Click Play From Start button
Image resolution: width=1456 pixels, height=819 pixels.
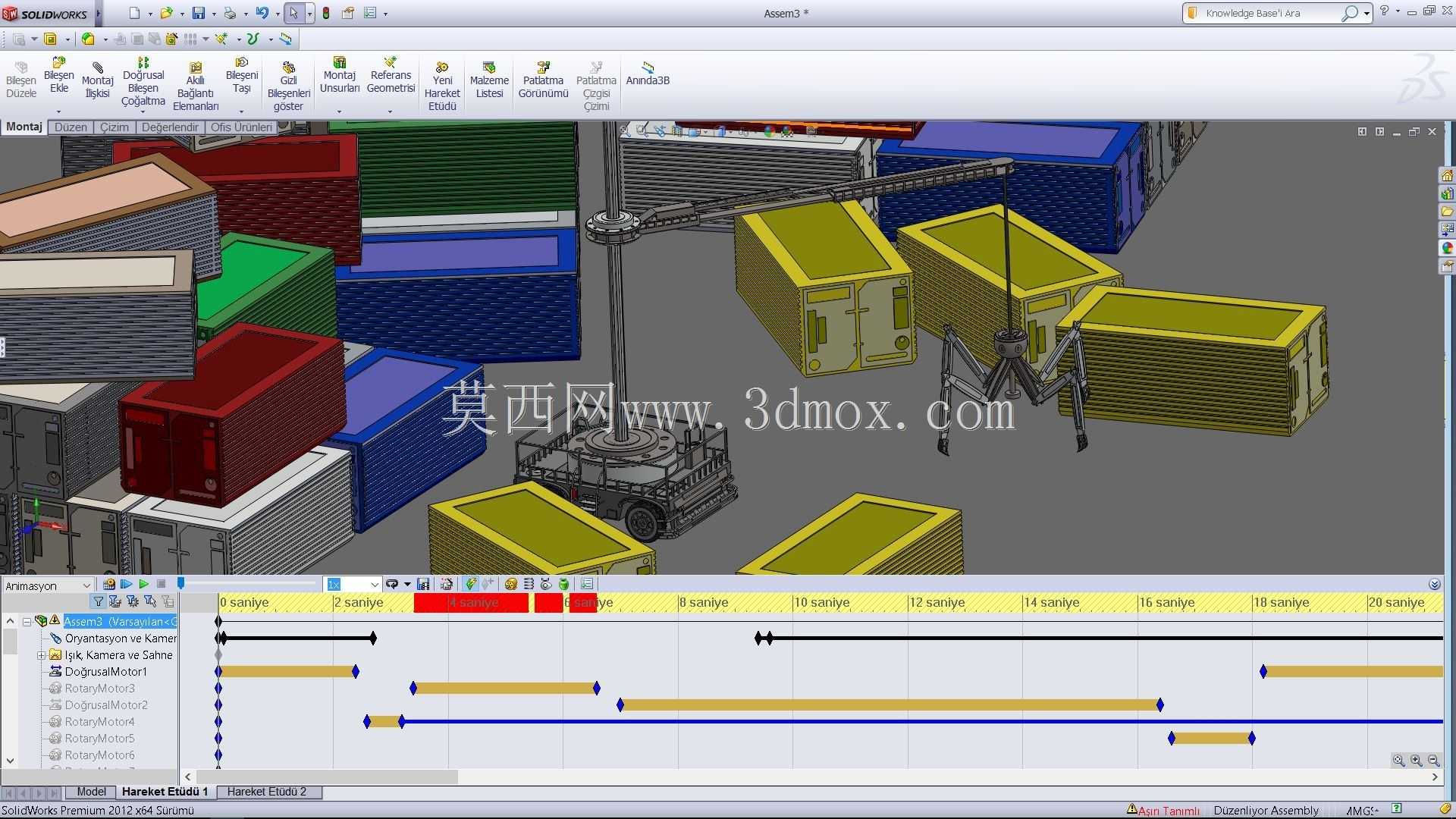(126, 584)
